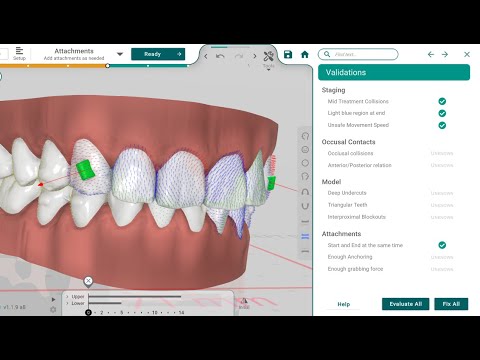Click the Lower arch progress bar
Image resolution: width=480 pixels, height=360 pixels.
[x=105, y=303]
